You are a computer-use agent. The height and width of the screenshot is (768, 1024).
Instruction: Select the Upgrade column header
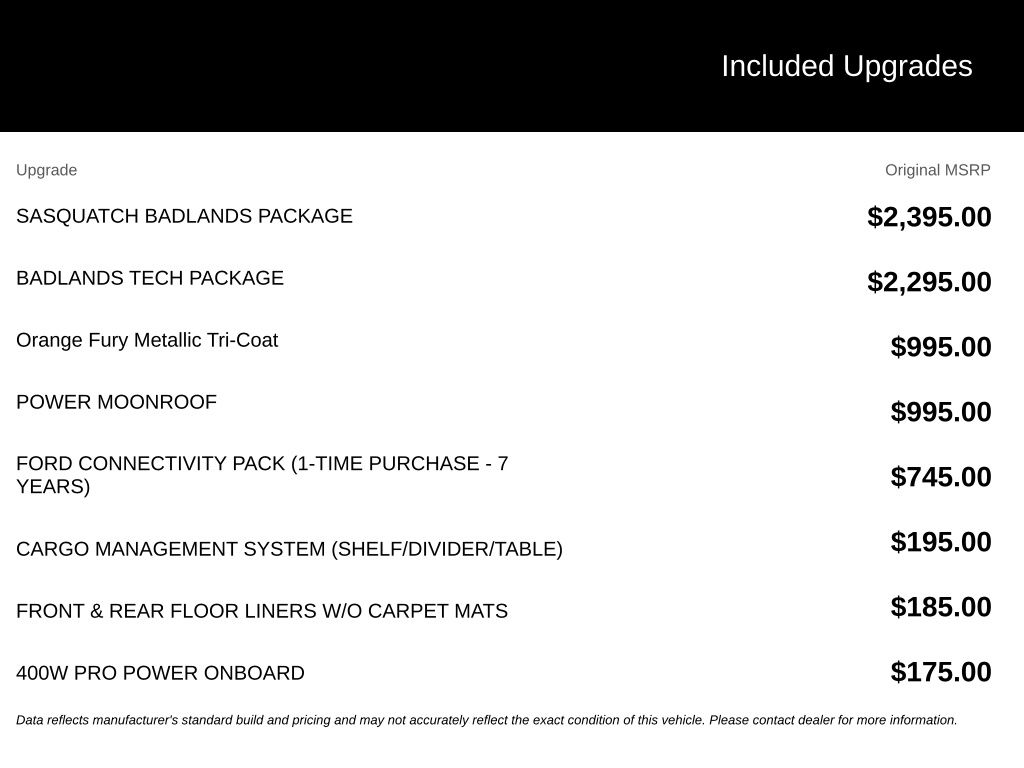(46, 170)
